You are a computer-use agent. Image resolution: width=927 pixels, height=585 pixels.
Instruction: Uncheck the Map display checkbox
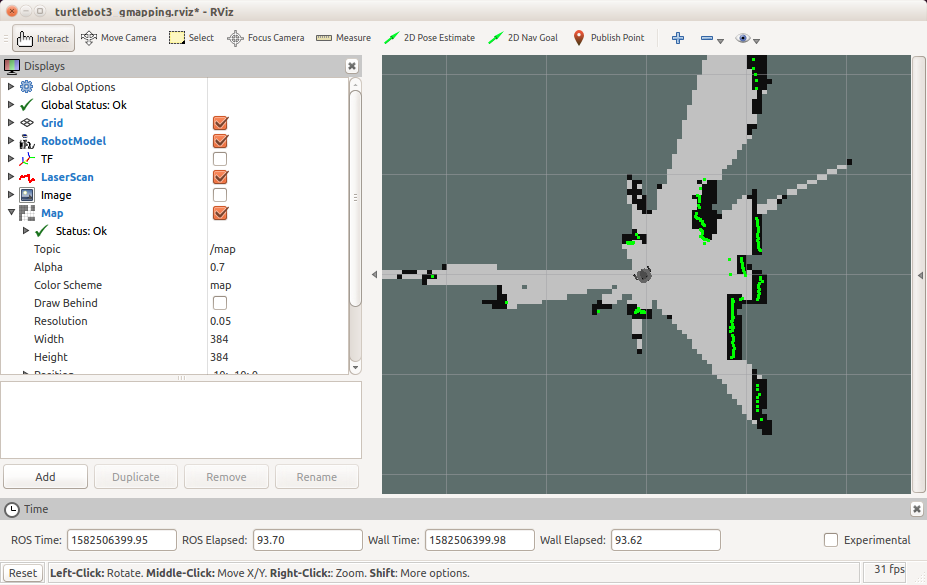220,213
